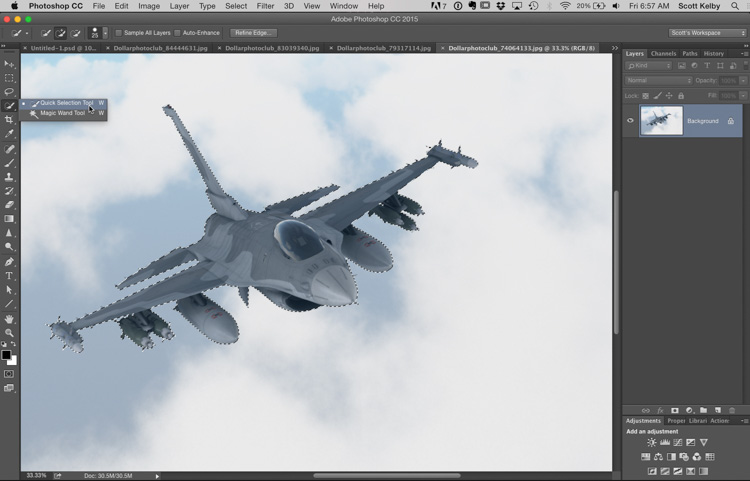Click the Background layer thumbnail
750x481 pixels.
coord(661,121)
